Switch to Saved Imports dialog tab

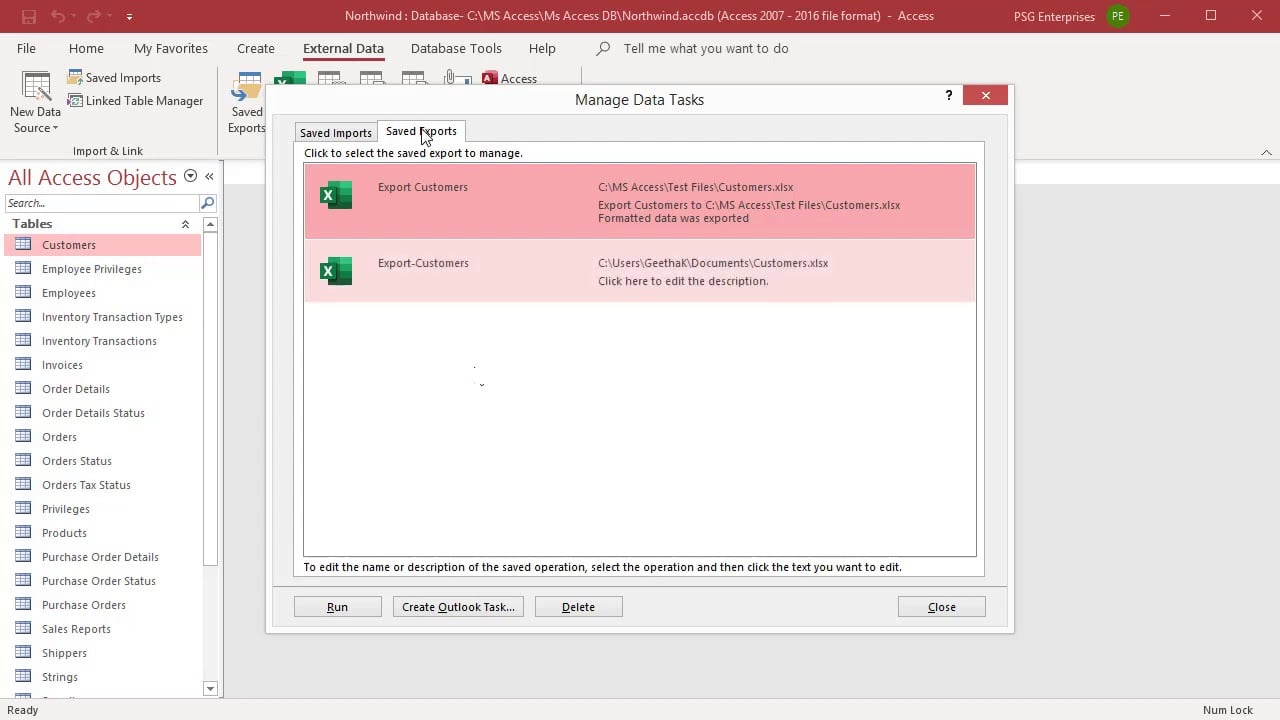(336, 133)
